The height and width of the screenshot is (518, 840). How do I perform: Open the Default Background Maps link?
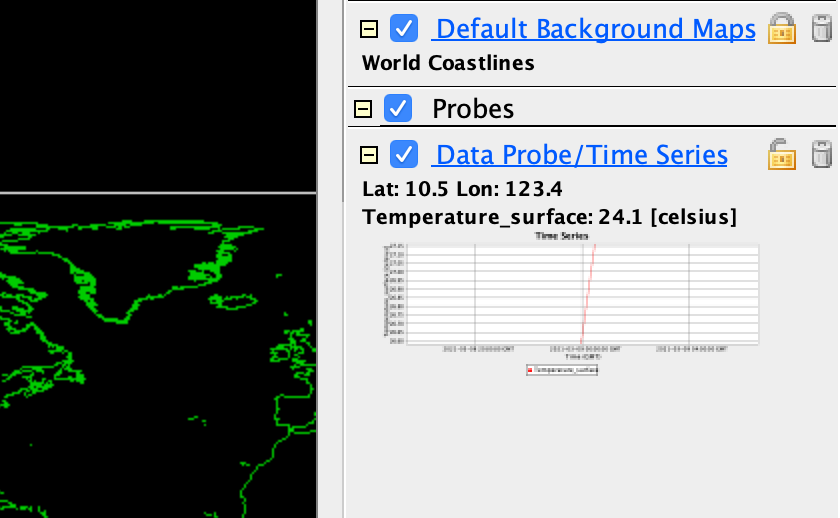(596, 29)
